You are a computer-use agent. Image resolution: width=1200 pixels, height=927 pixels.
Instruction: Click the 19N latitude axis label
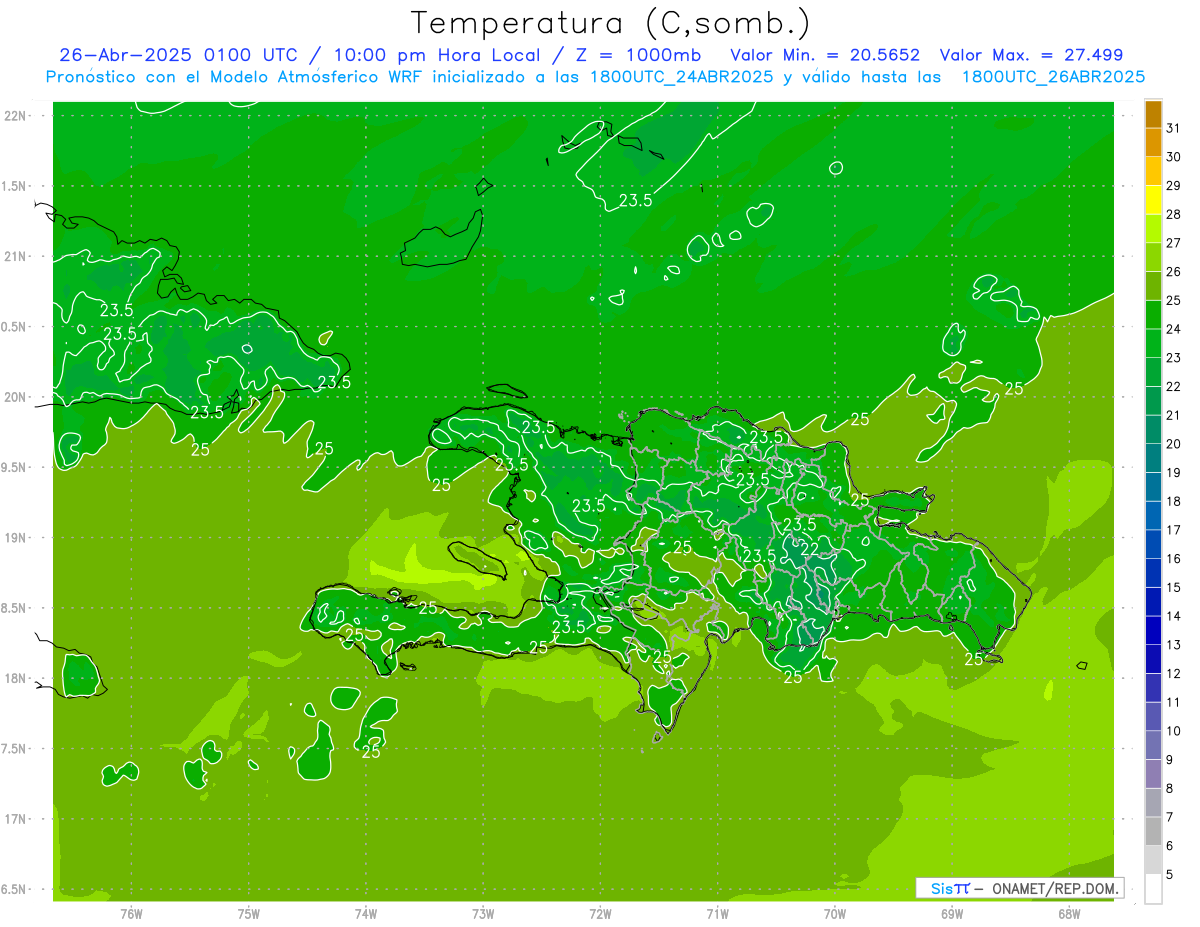16,537
